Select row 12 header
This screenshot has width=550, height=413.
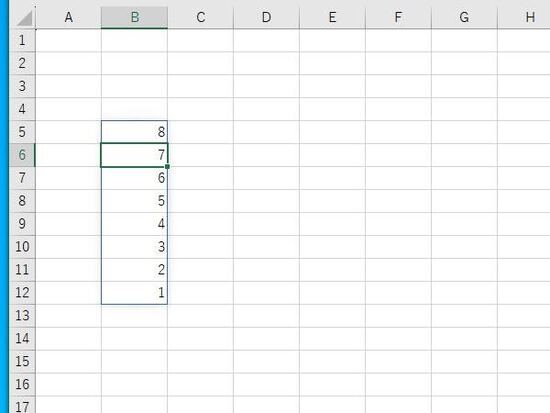23,292
